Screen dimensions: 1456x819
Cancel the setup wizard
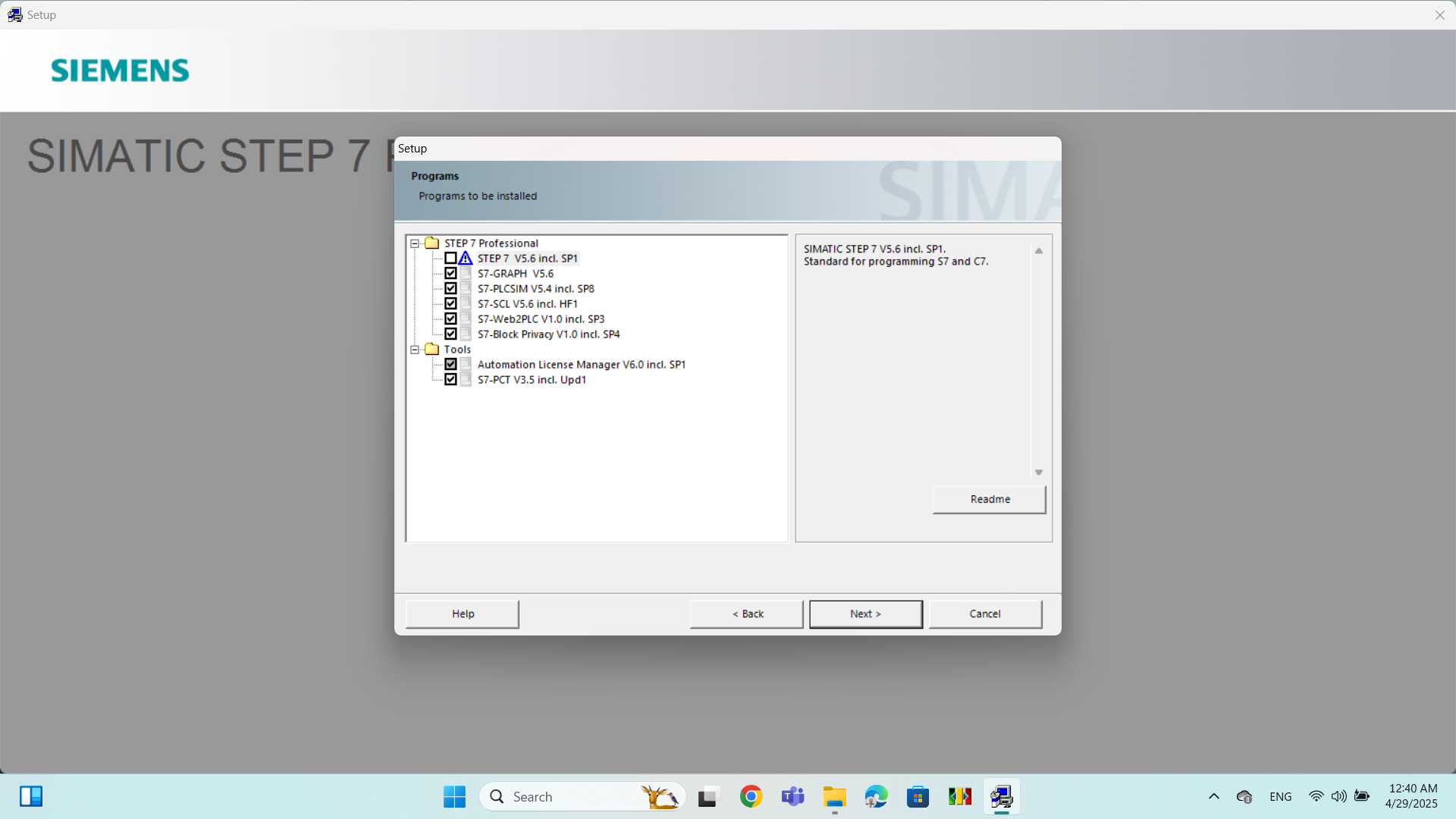point(985,614)
